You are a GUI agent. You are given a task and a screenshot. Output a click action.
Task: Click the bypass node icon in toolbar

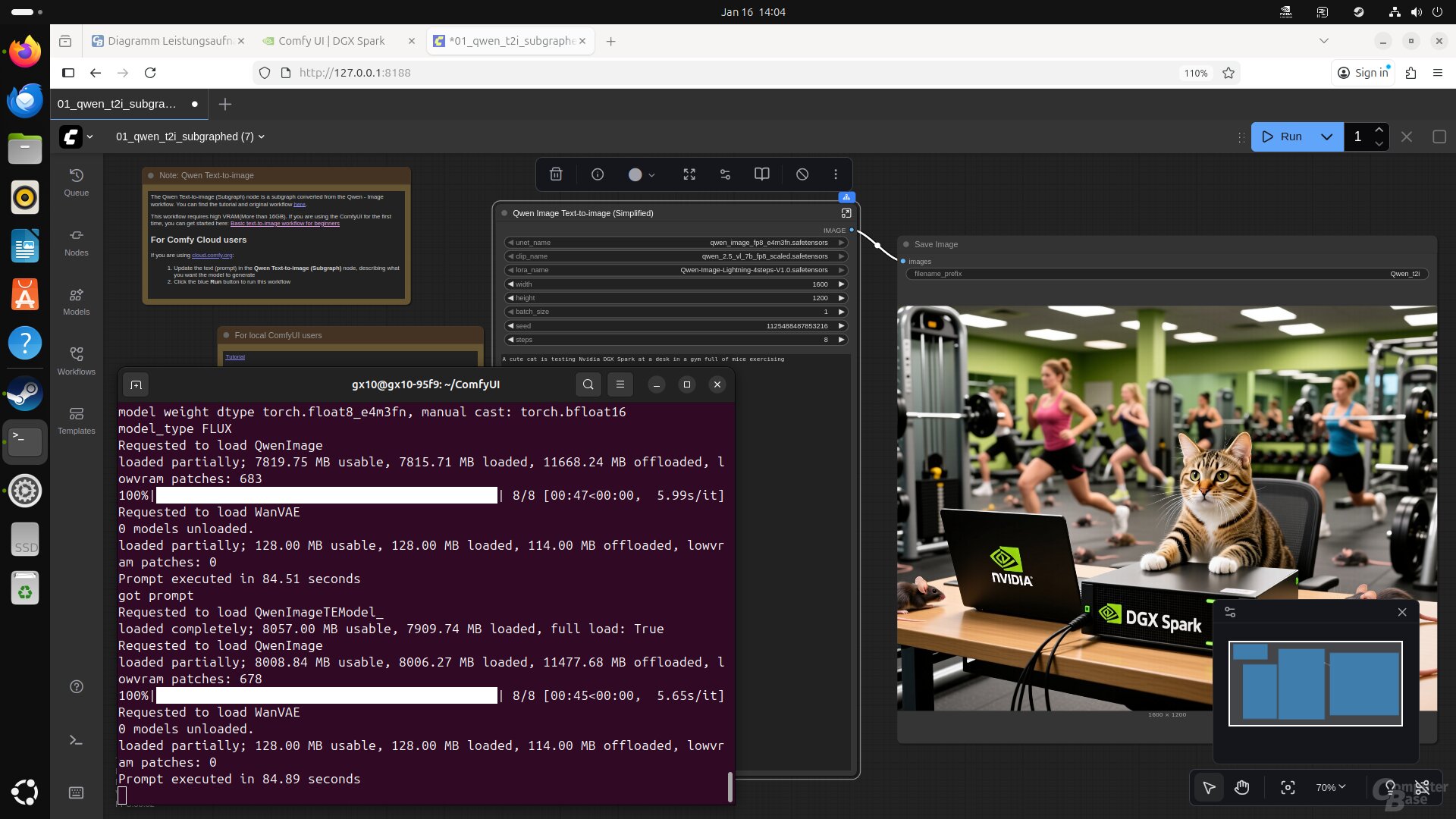(x=802, y=174)
